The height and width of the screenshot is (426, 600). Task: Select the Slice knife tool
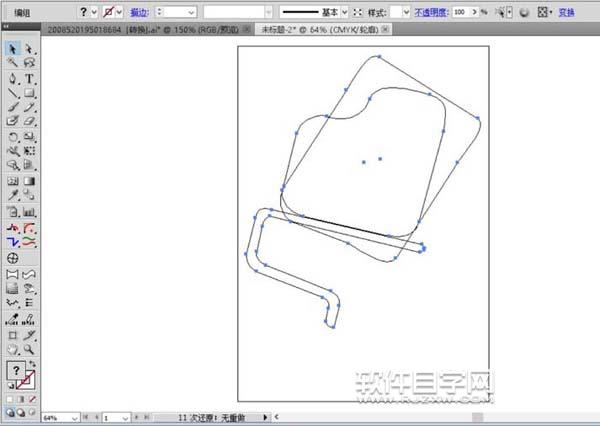click(x=29, y=335)
